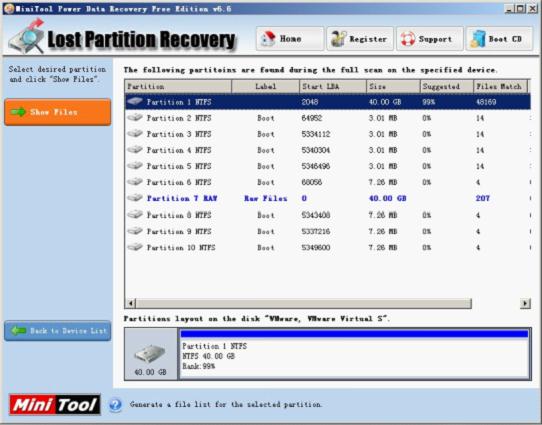Select row text 'Partition 4 NTFS'
This screenshot has width=542, height=425.
coord(179,150)
